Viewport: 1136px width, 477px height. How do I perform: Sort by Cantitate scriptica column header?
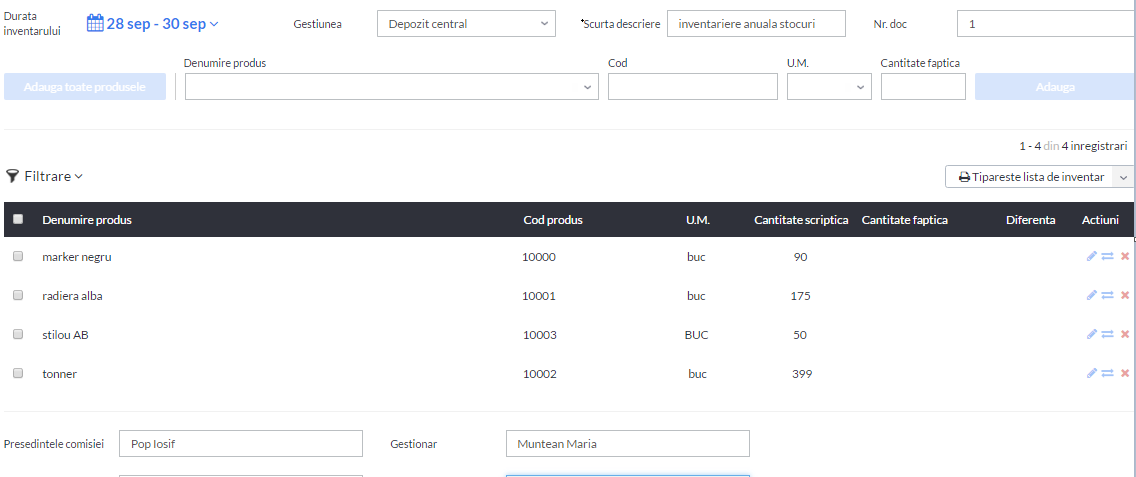[x=801, y=220]
